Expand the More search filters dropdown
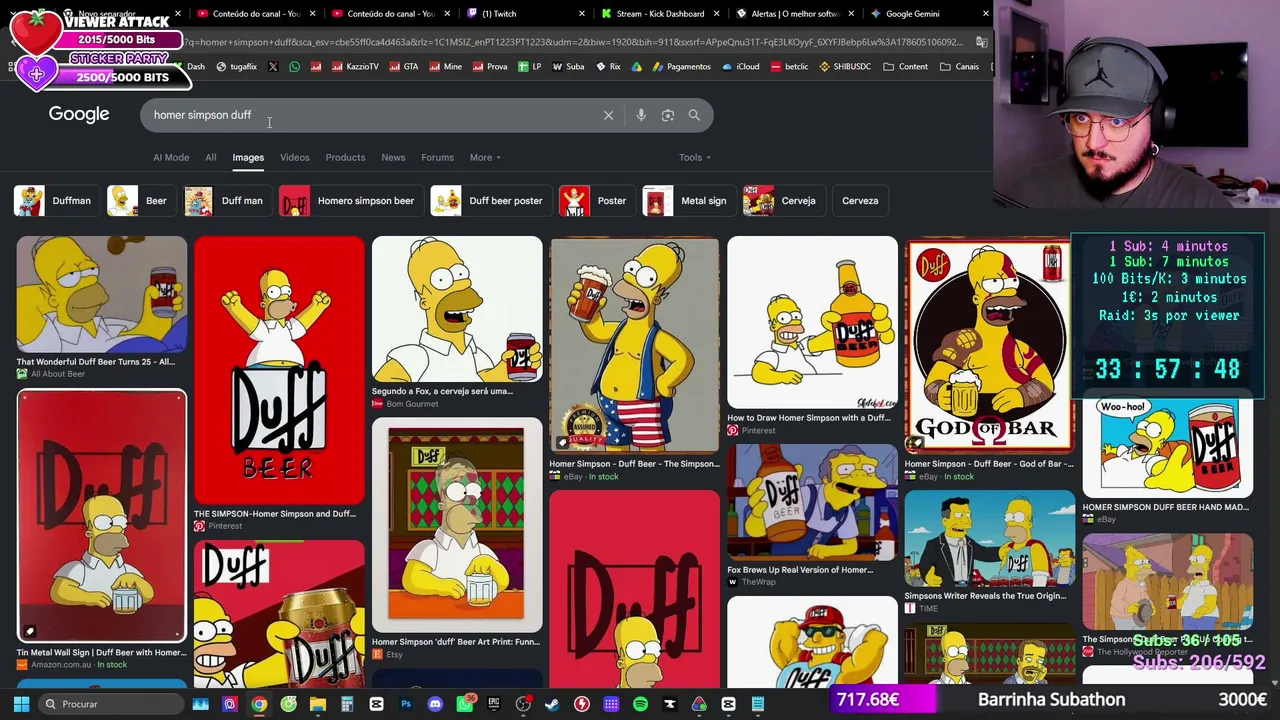 485,157
